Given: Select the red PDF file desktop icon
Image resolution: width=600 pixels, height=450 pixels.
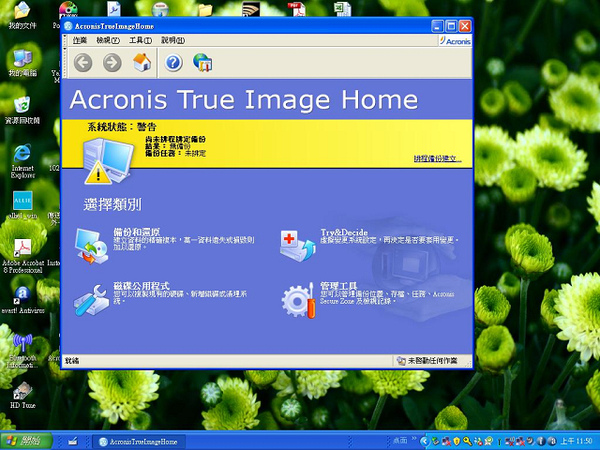Looking at the screenshot, I should [x=297, y=9].
